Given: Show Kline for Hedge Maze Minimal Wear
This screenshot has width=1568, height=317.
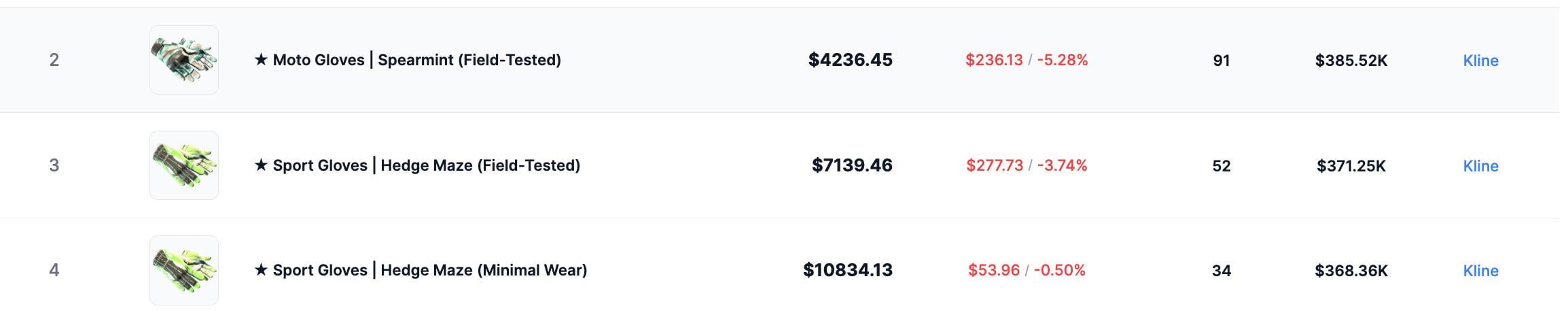Looking at the screenshot, I should 1480,271.
